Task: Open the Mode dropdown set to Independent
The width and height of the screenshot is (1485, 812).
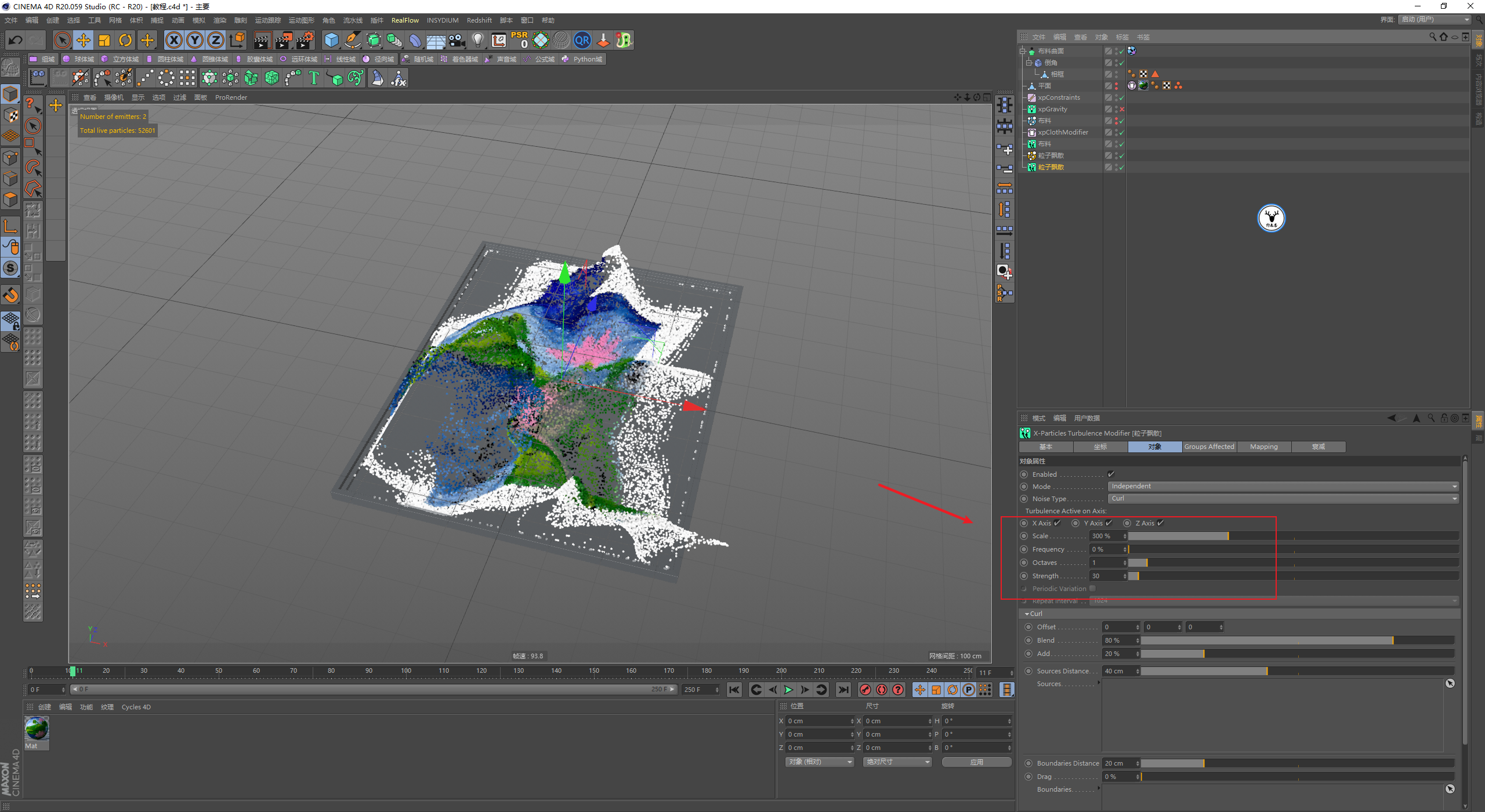Action: (x=1283, y=487)
